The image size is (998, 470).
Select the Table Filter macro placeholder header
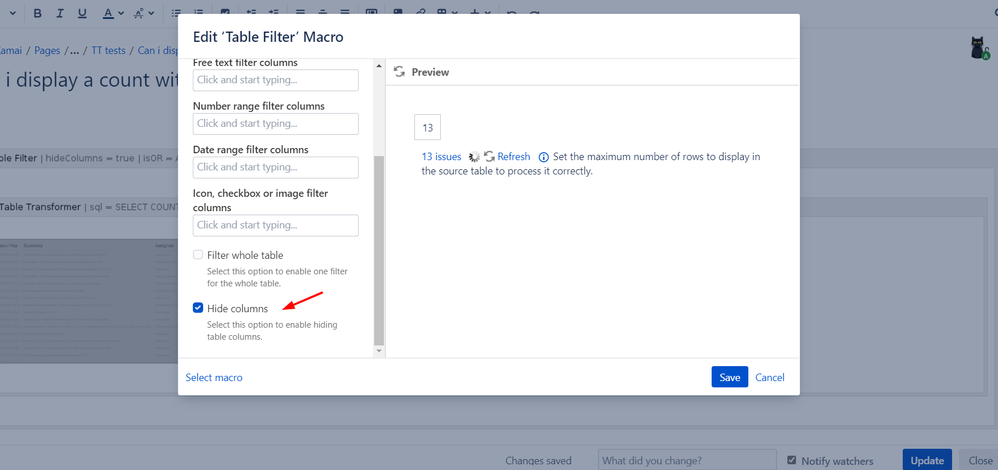[89, 158]
